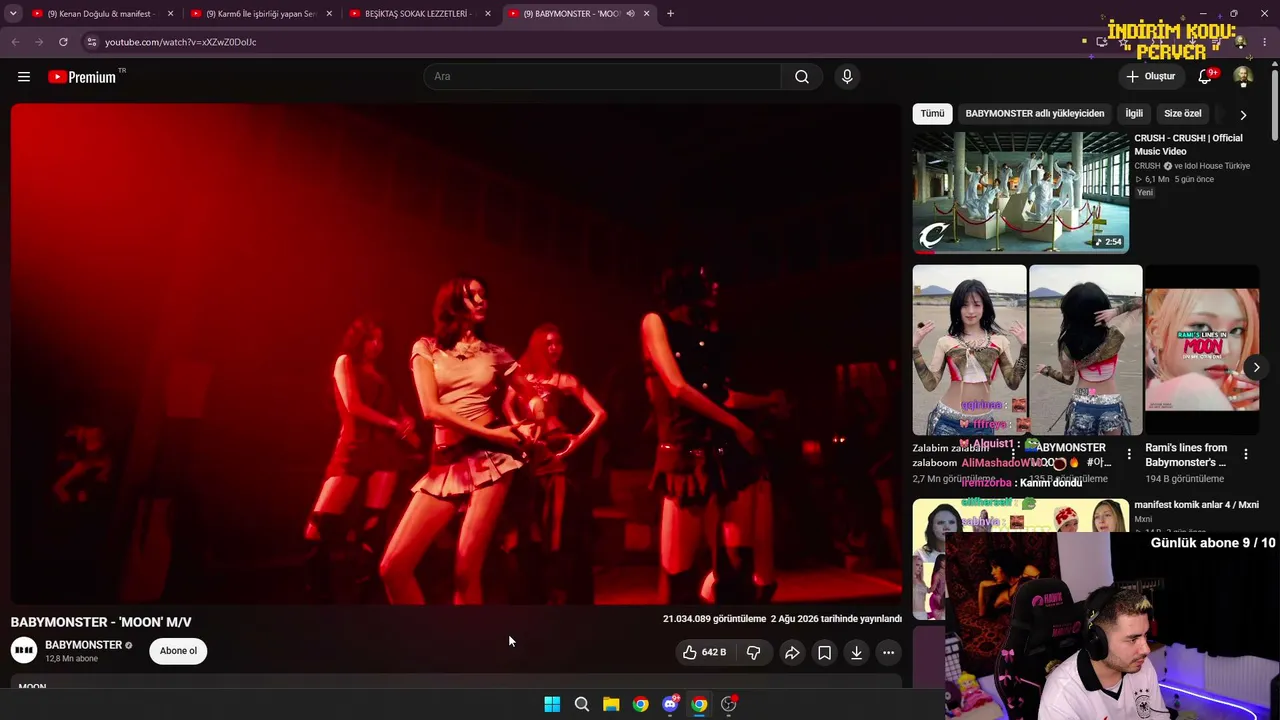Image resolution: width=1280 pixels, height=720 pixels.
Task: Share the video via arrow icon
Action: 792,653
